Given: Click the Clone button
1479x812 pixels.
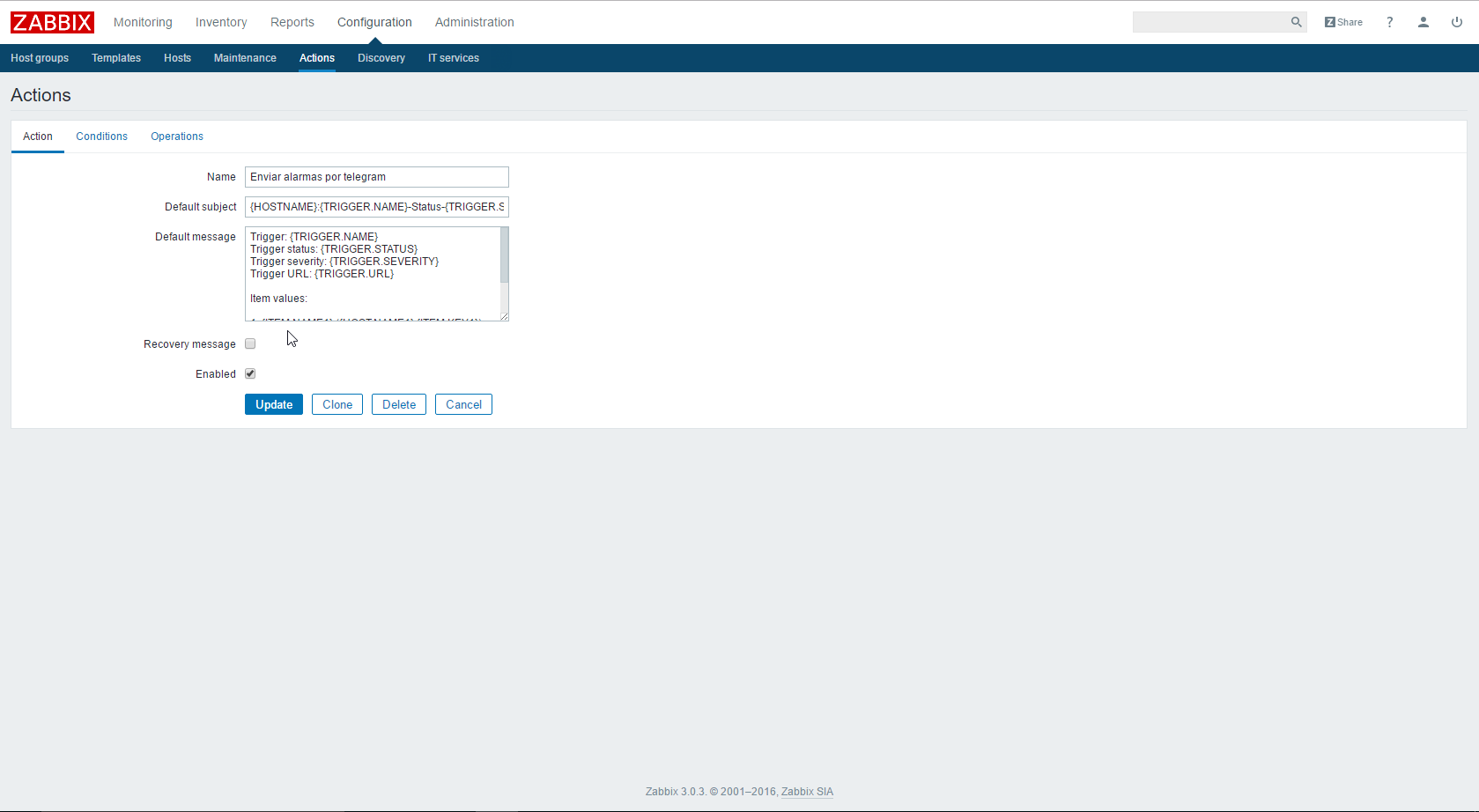Looking at the screenshot, I should tap(337, 404).
